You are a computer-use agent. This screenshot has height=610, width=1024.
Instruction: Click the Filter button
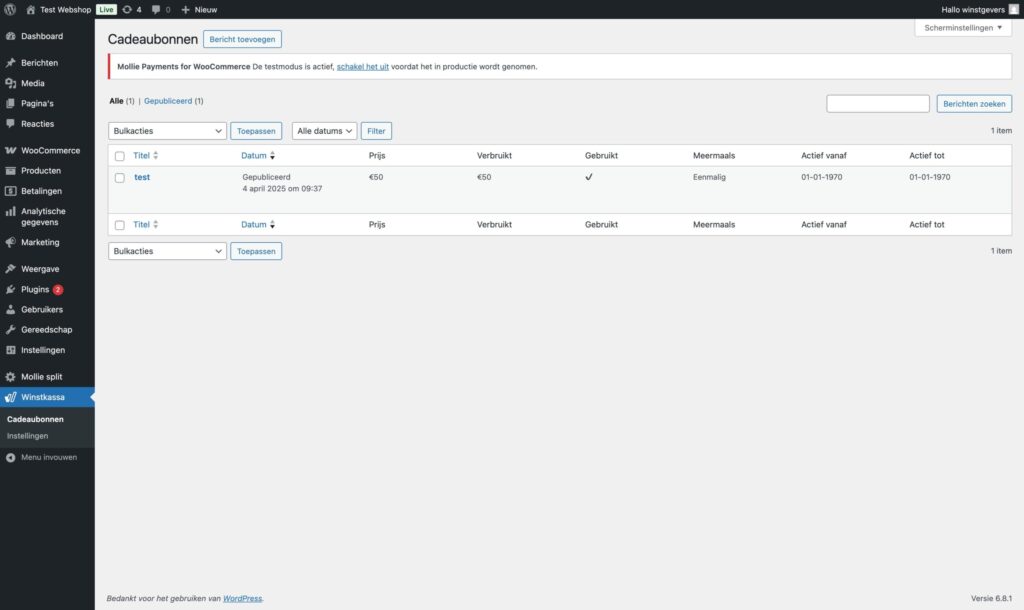[376, 131]
